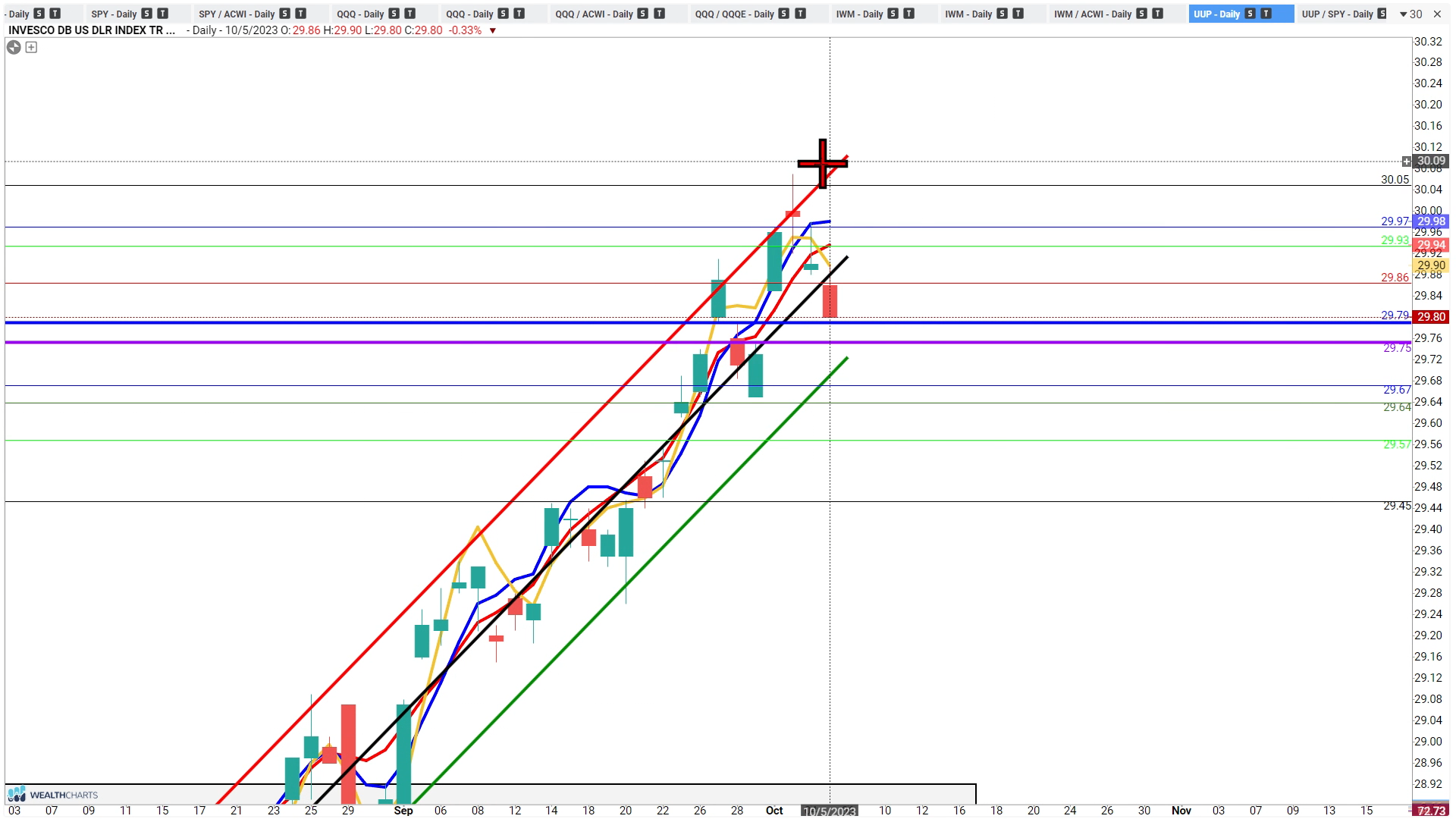Click the T icon on IWM / ACWI tab

point(1157,14)
